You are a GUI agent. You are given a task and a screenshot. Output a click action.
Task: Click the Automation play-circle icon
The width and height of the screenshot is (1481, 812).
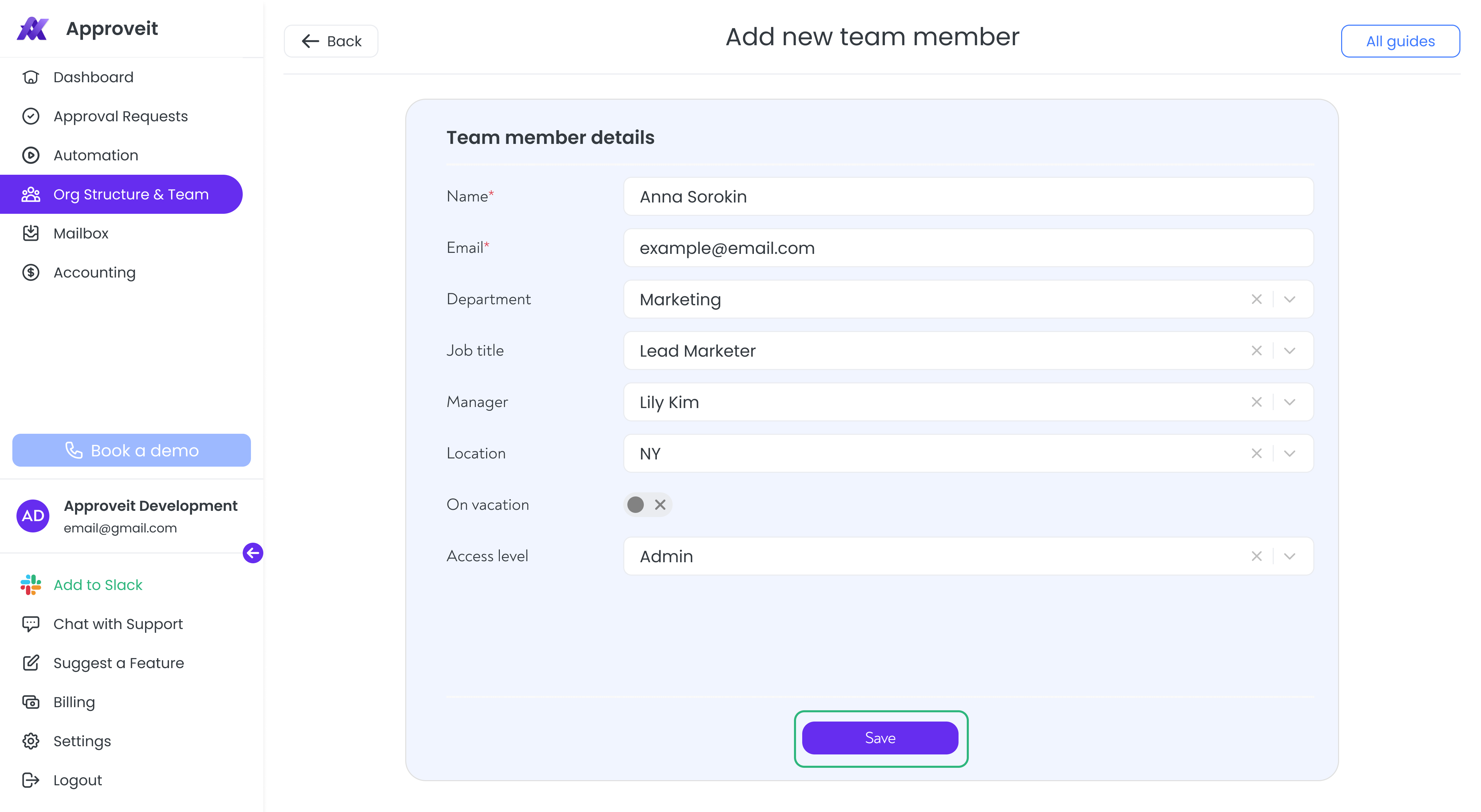click(31, 155)
